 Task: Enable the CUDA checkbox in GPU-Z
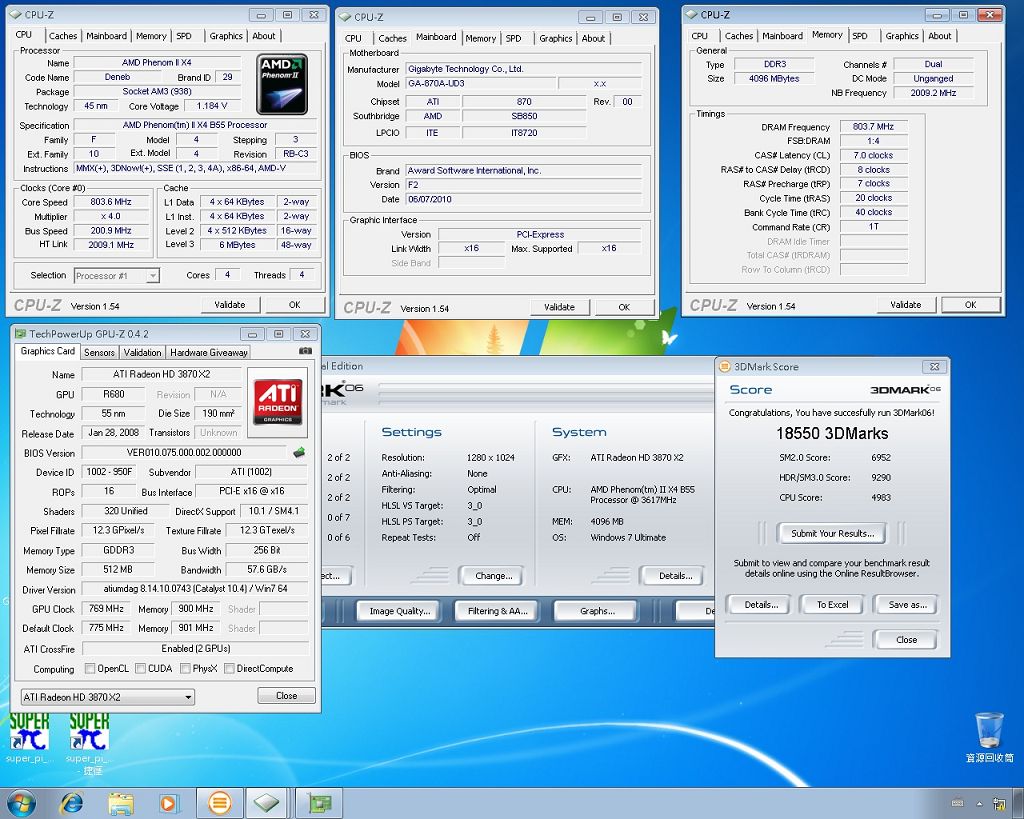pyautogui.click(x=140, y=668)
